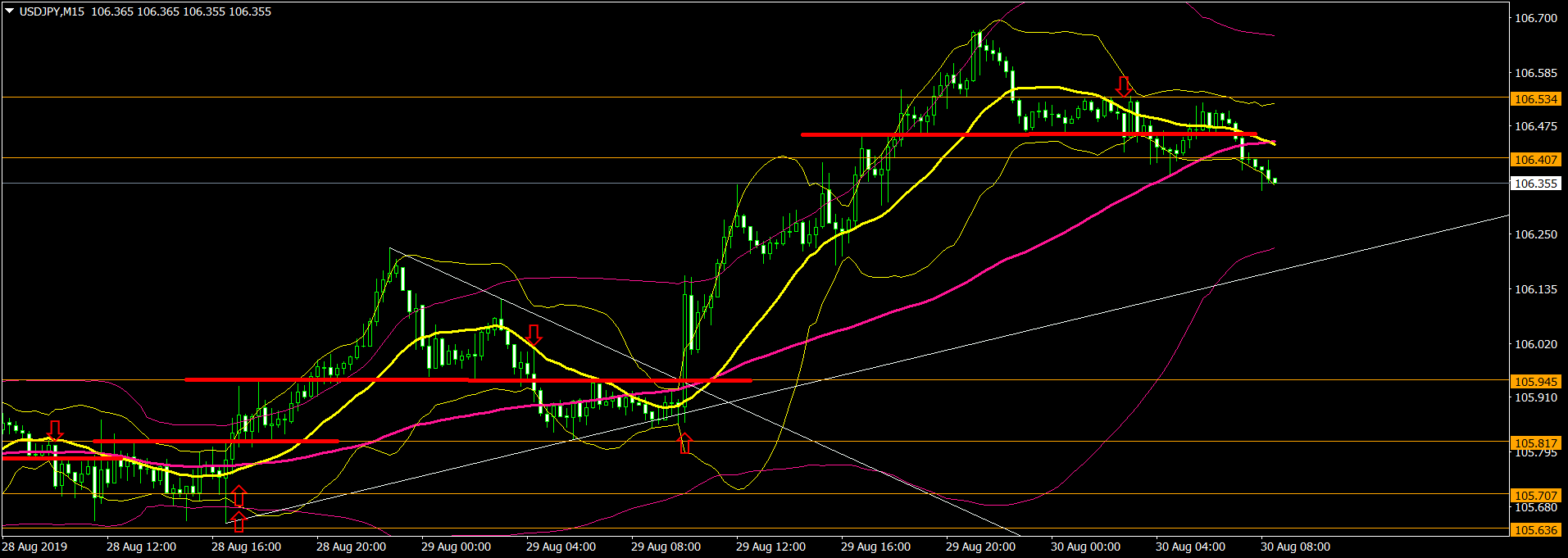Click the 28 Aug 12:00 time label
The height and width of the screenshot is (558, 1568).
(x=141, y=547)
